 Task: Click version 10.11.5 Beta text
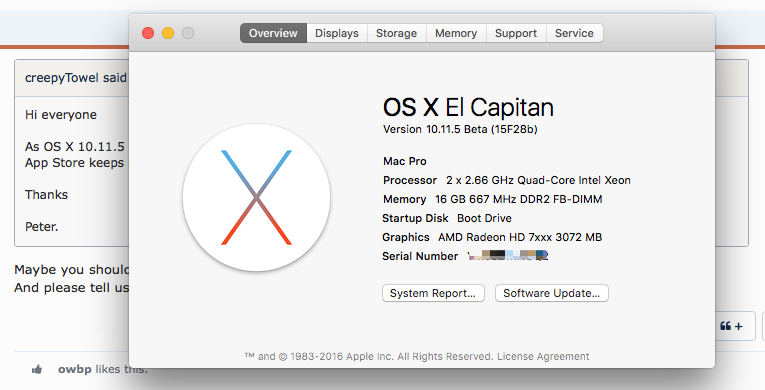460,129
